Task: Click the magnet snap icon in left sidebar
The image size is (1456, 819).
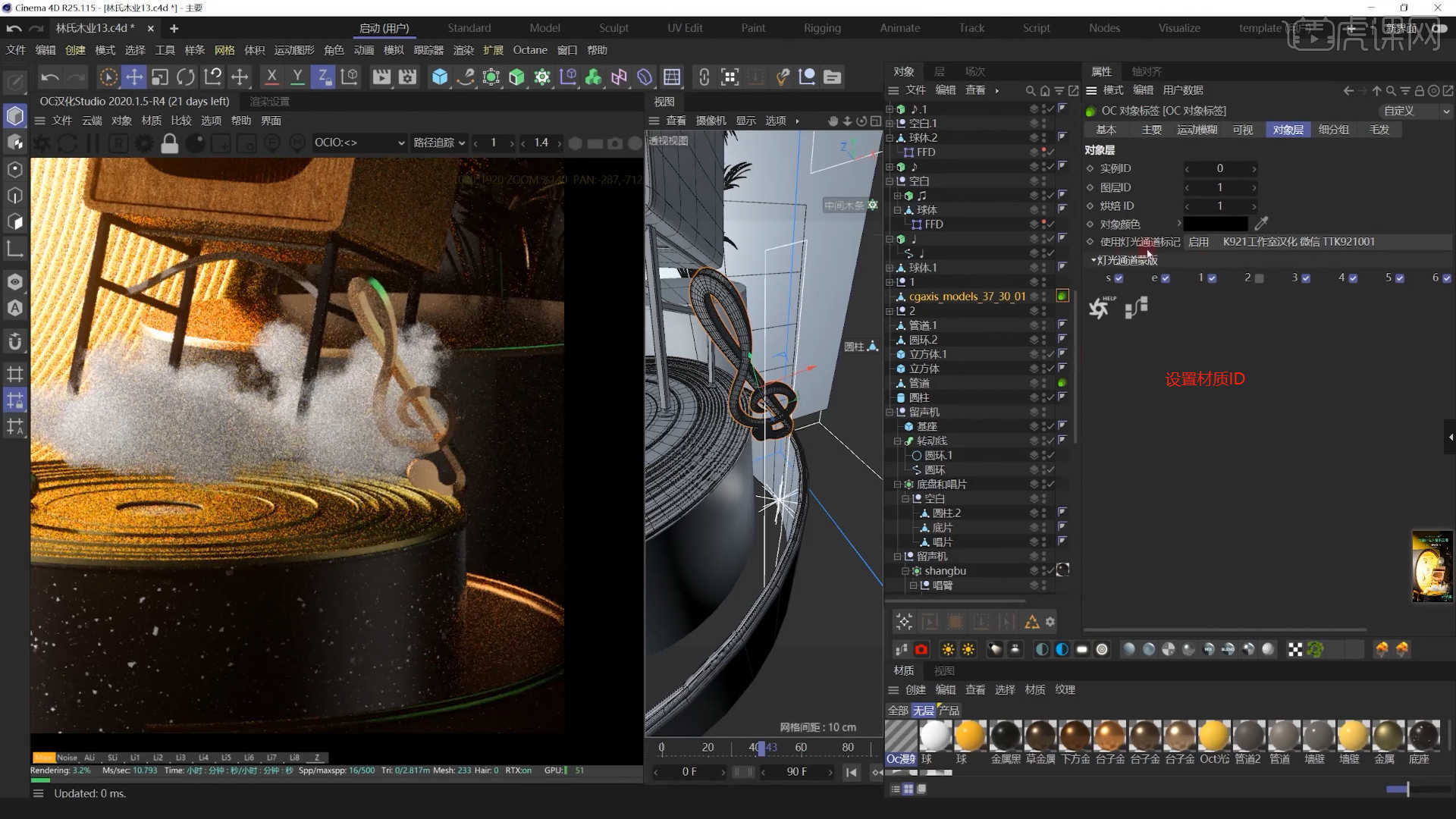Action: 15,341
